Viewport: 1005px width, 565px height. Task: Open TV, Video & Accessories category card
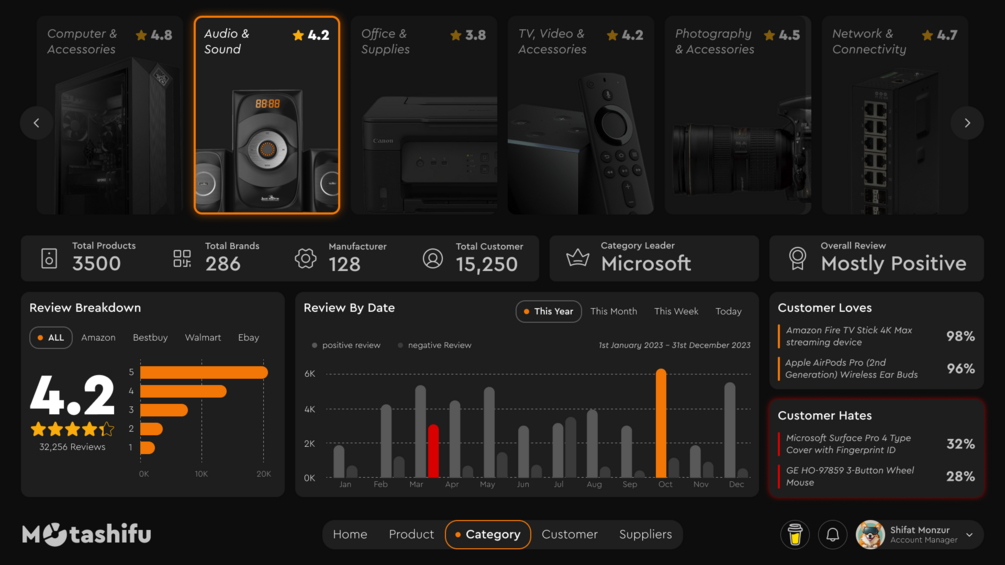581,115
